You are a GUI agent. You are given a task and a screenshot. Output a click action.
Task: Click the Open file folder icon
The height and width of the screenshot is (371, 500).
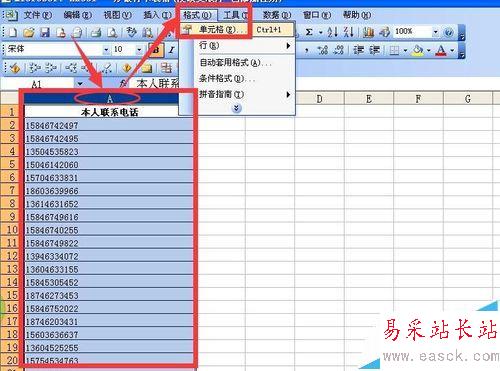pos(29,32)
